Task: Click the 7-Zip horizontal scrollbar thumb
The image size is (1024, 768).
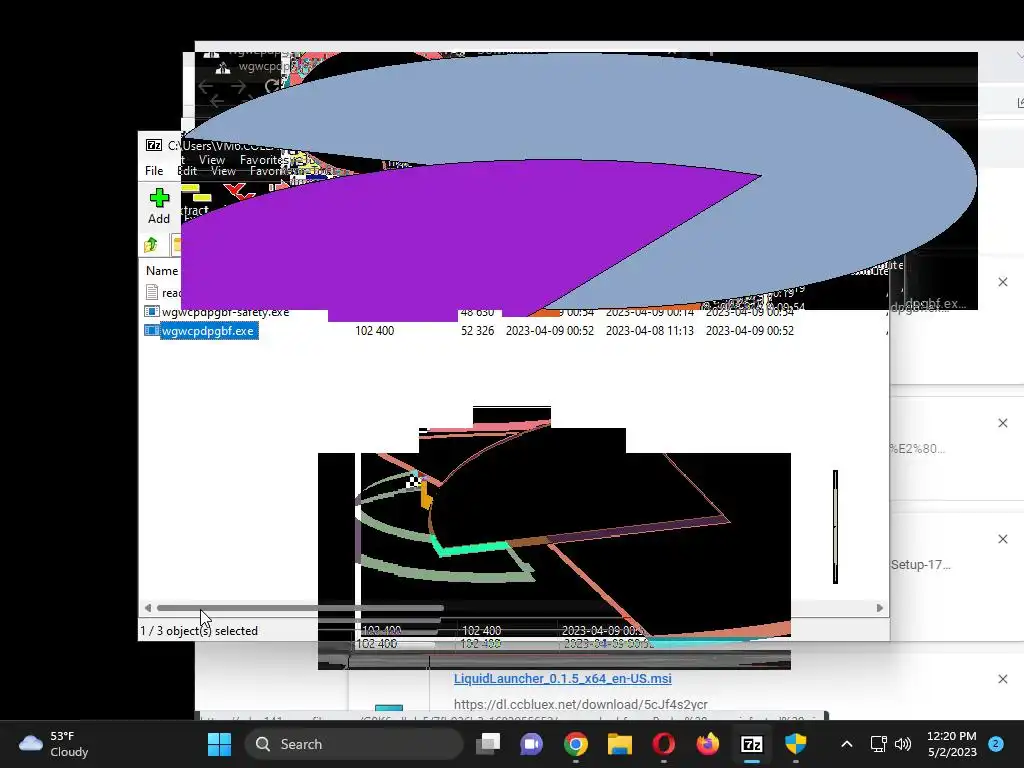Action: 300,608
